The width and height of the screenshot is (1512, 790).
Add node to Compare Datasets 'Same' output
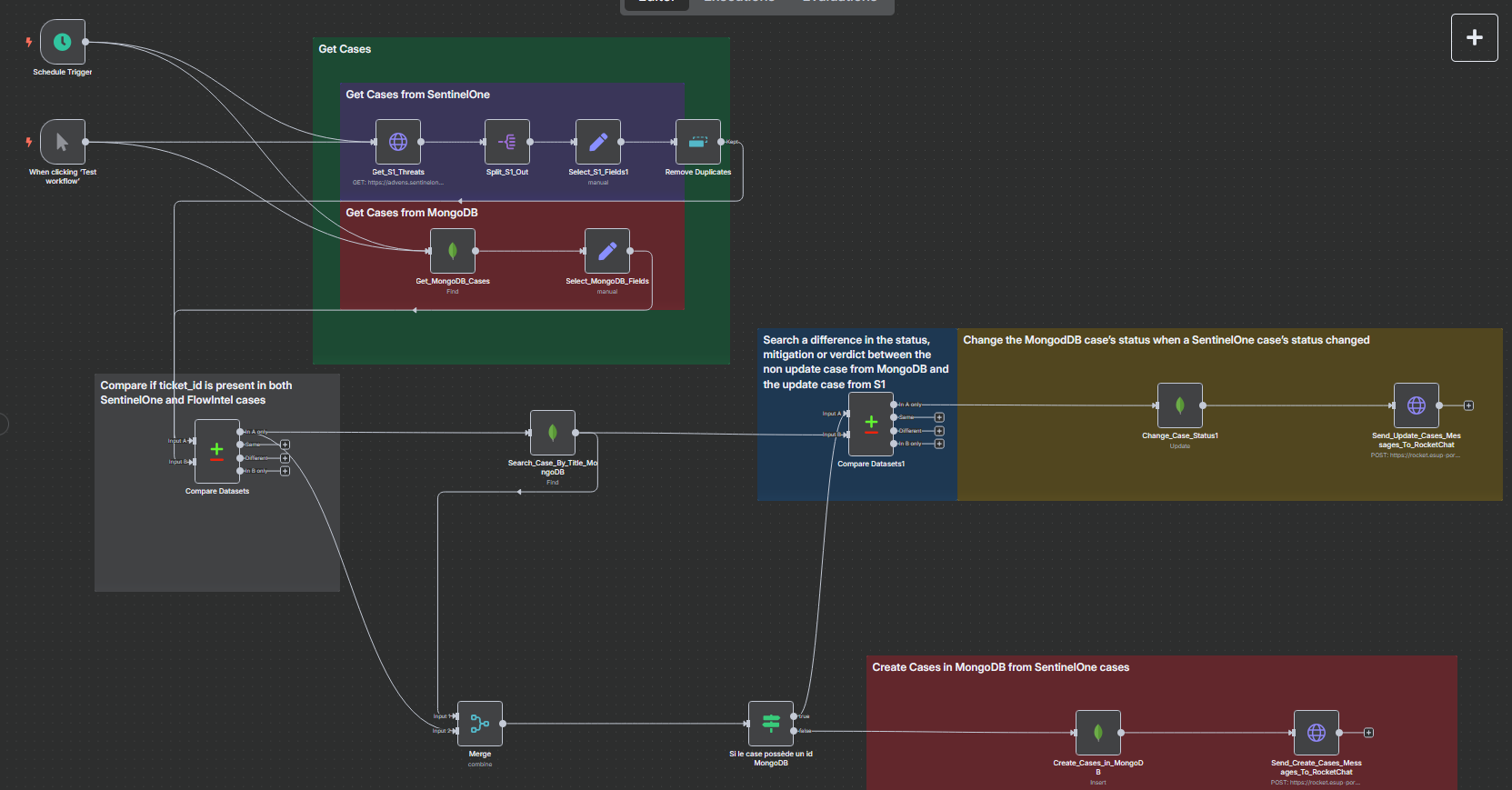[285, 445]
